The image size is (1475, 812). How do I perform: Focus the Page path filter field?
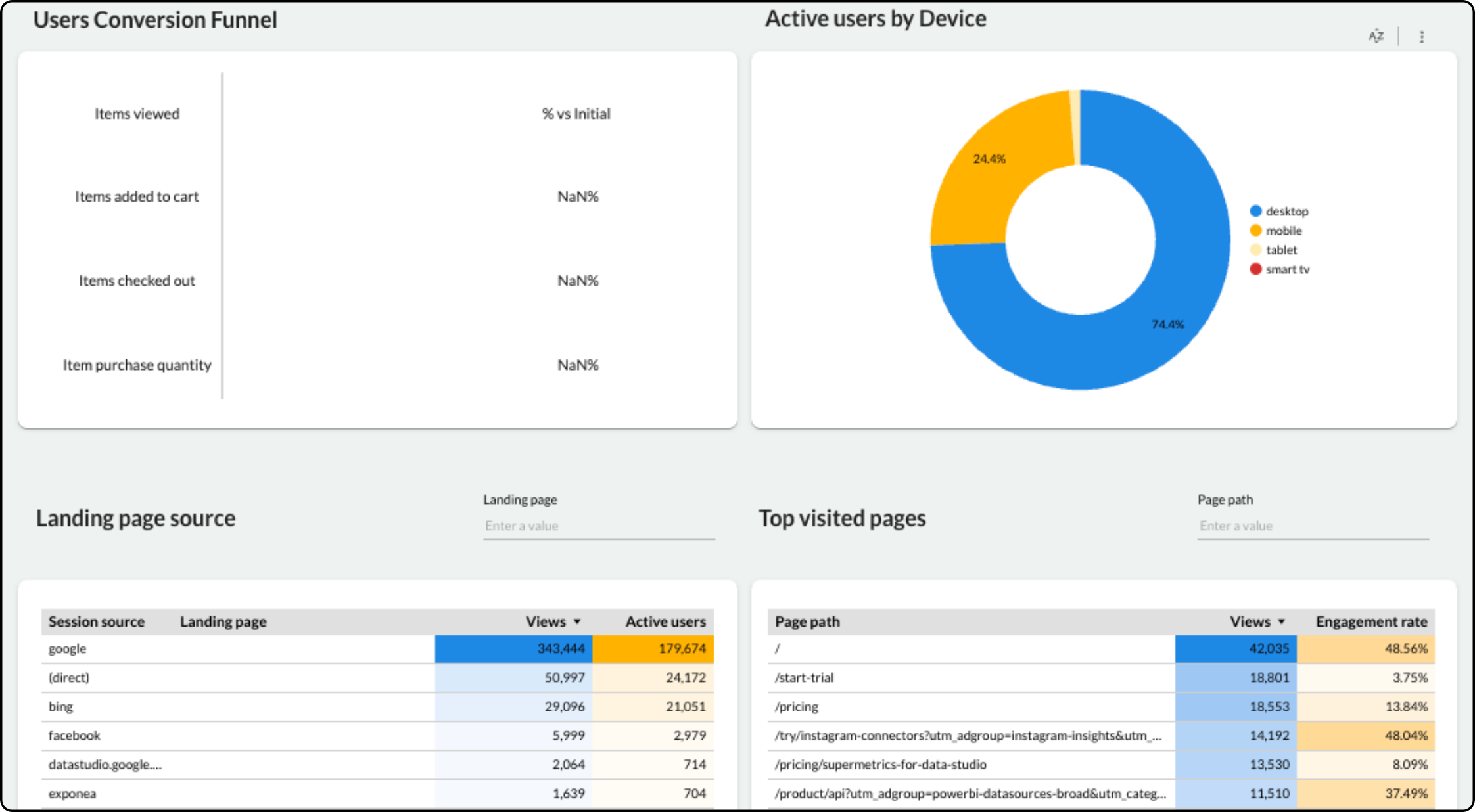1312,526
